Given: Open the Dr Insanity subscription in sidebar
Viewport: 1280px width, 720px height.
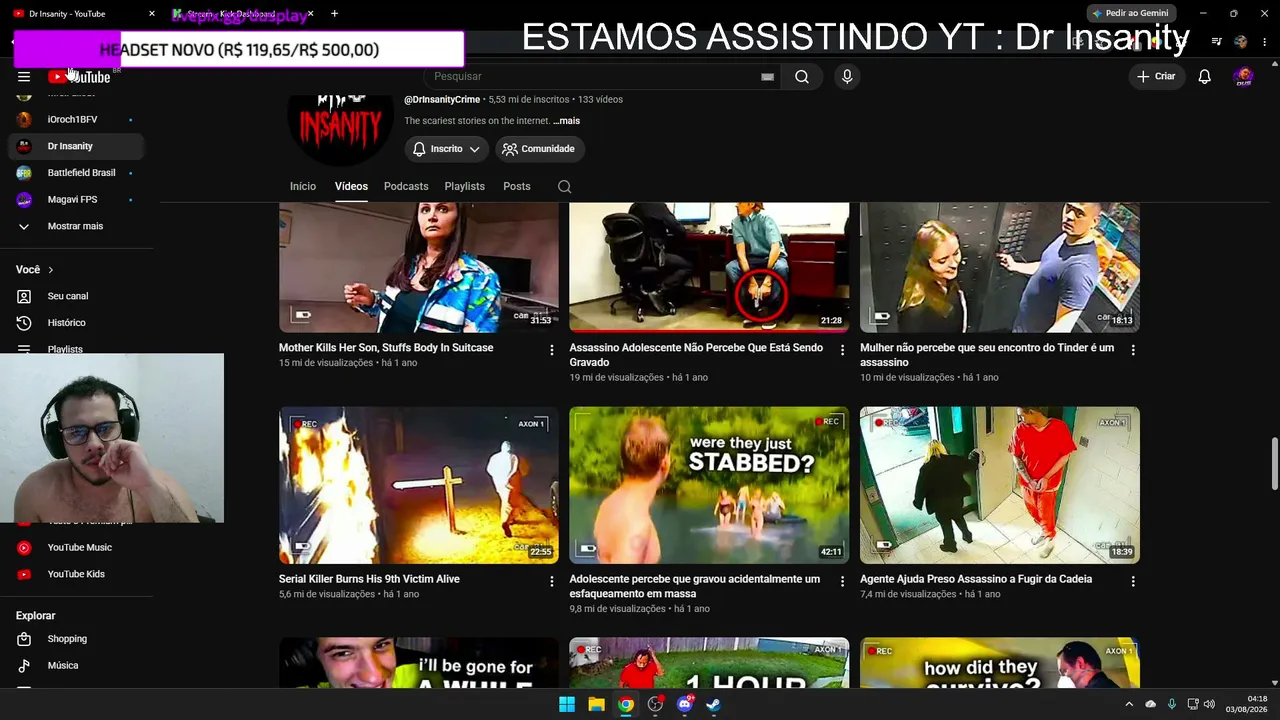Looking at the screenshot, I should click(x=76, y=147).
